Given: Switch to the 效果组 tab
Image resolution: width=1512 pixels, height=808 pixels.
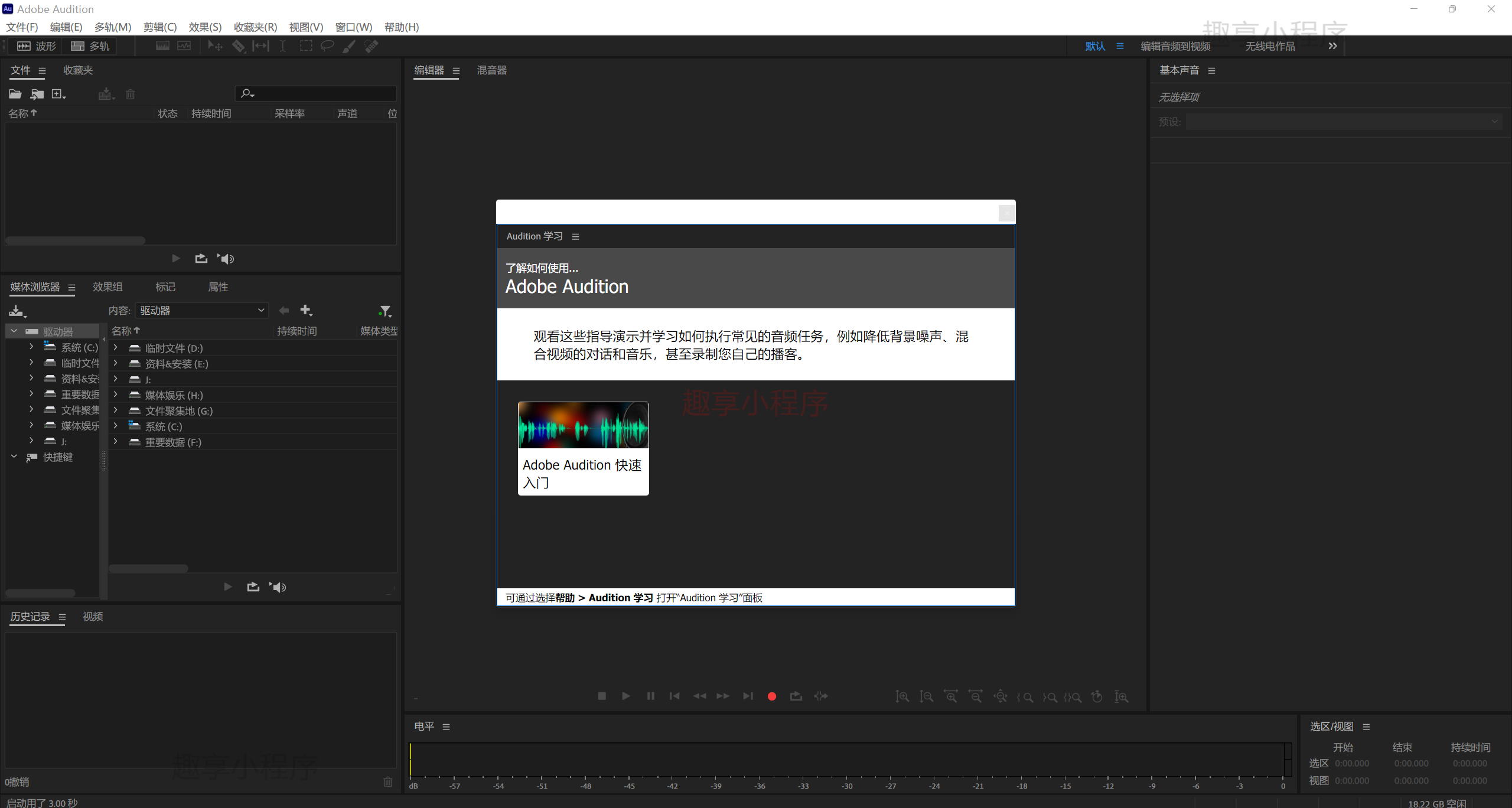Looking at the screenshot, I should coord(107,287).
